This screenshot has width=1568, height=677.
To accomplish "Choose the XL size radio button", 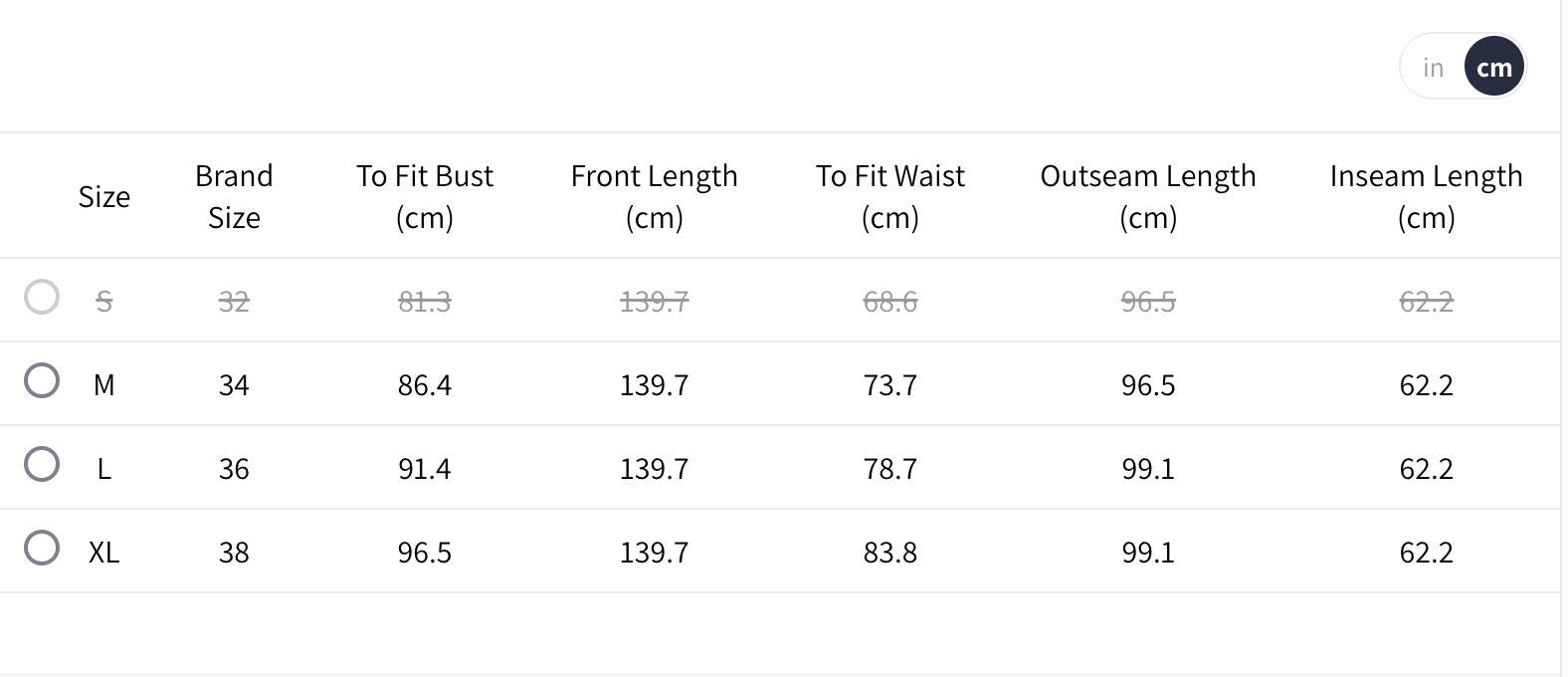I will click(42, 548).
